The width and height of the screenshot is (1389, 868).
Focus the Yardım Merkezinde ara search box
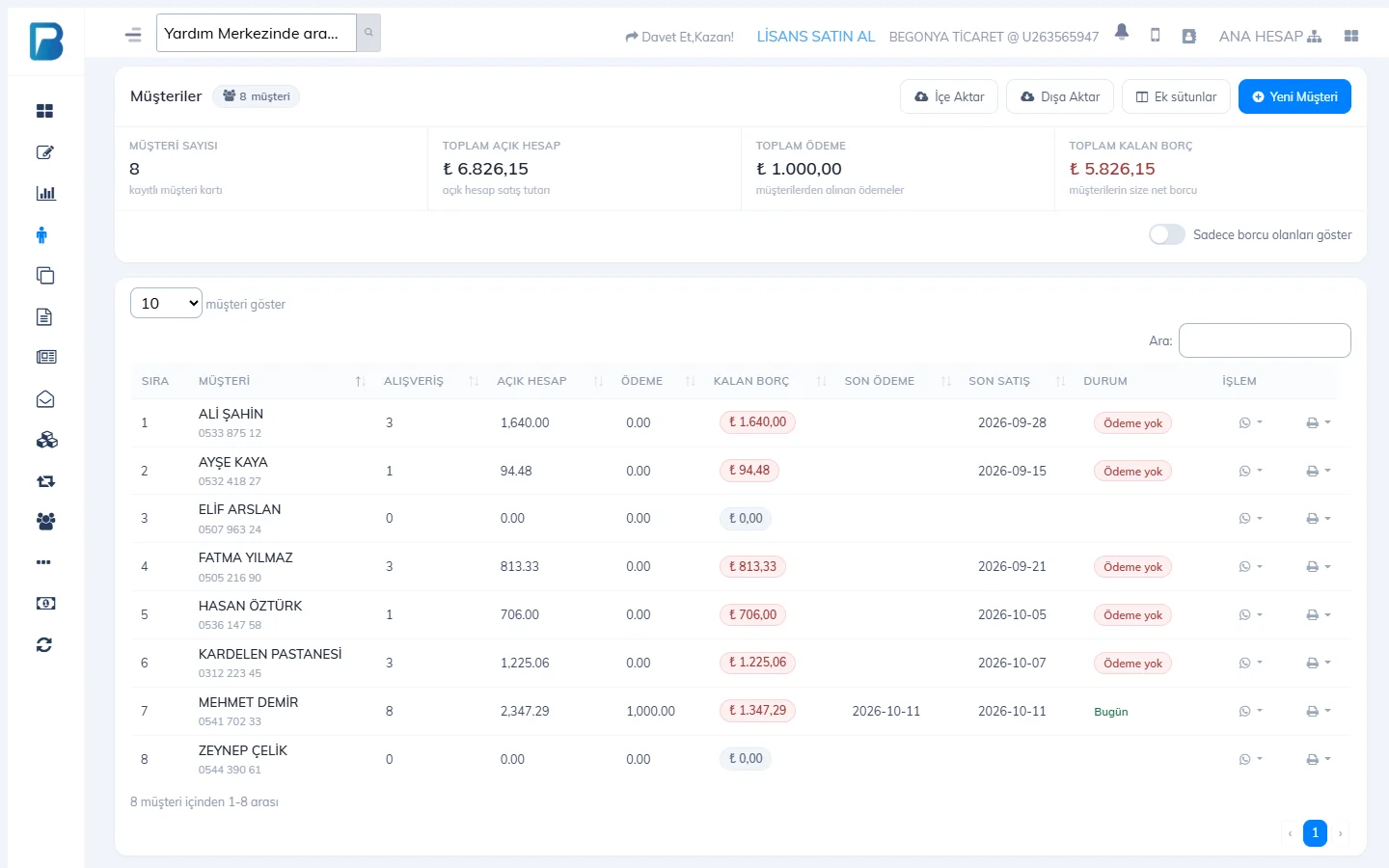point(257,33)
